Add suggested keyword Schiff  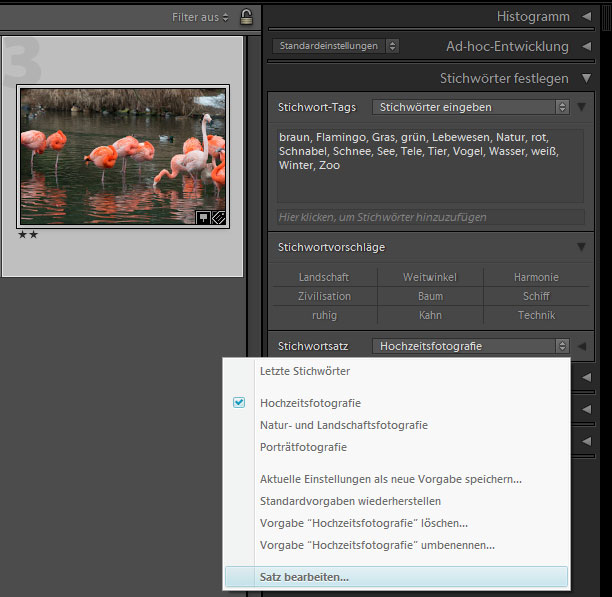pos(536,296)
